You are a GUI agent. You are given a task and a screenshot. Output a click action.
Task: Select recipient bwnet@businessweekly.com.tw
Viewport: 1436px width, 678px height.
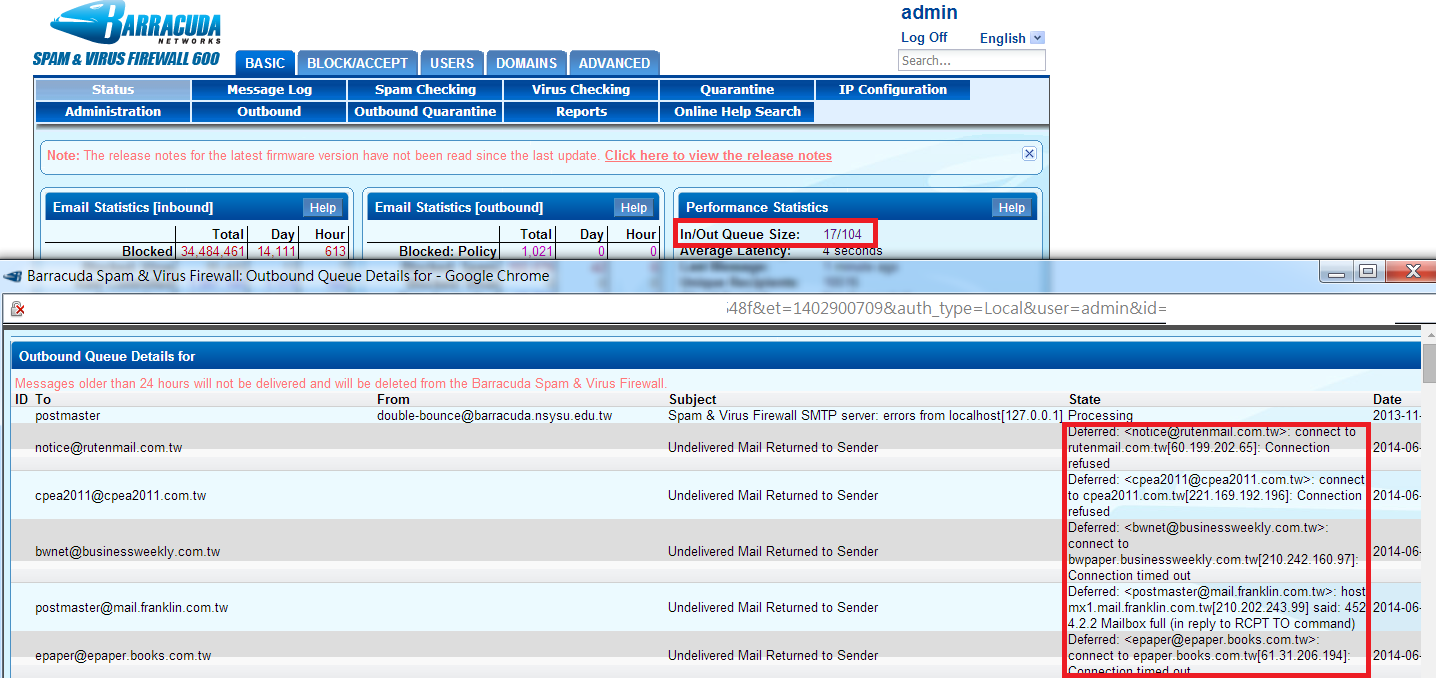pyautogui.click(x=127, y=551)
